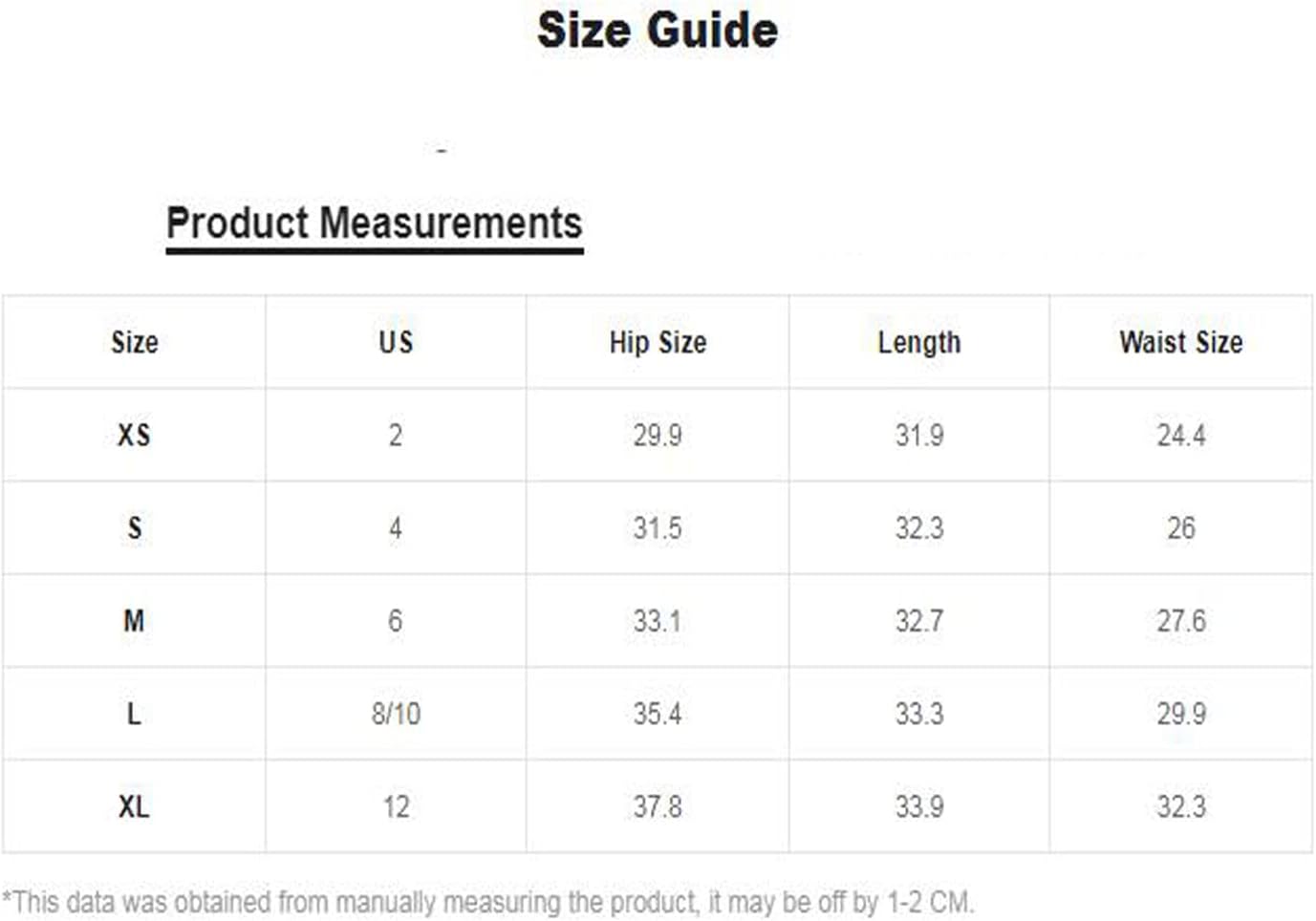Click the 32.7 length cell
The image size is (1316, 921).
point(919,621)
